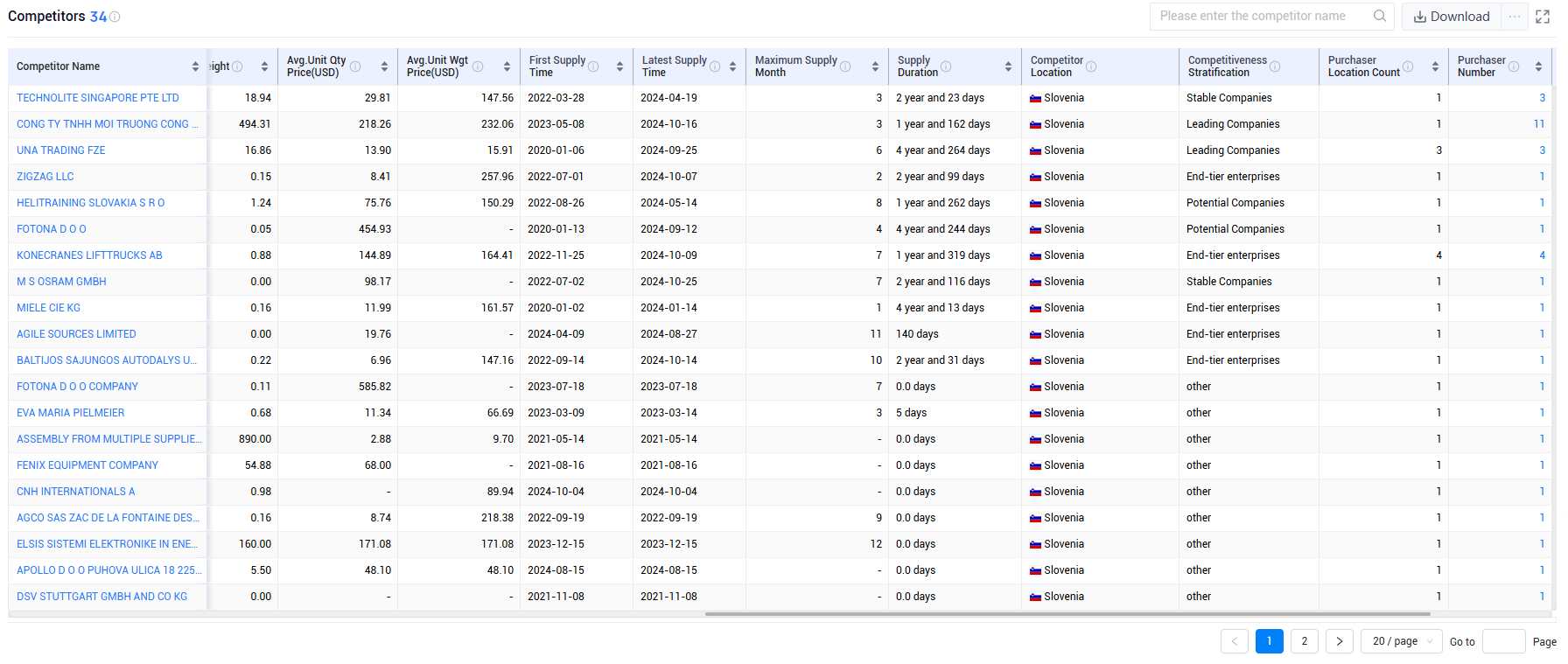Open EVA MARIA PIELMEIER link

71,413
